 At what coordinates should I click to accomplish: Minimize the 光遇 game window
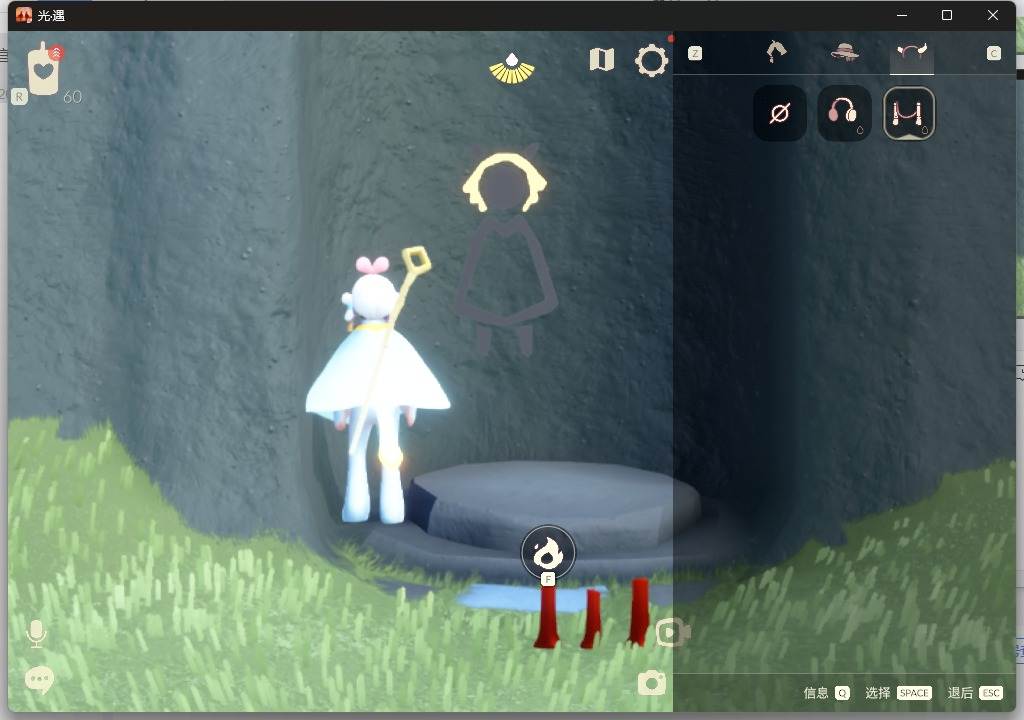[x=902, y=15]
